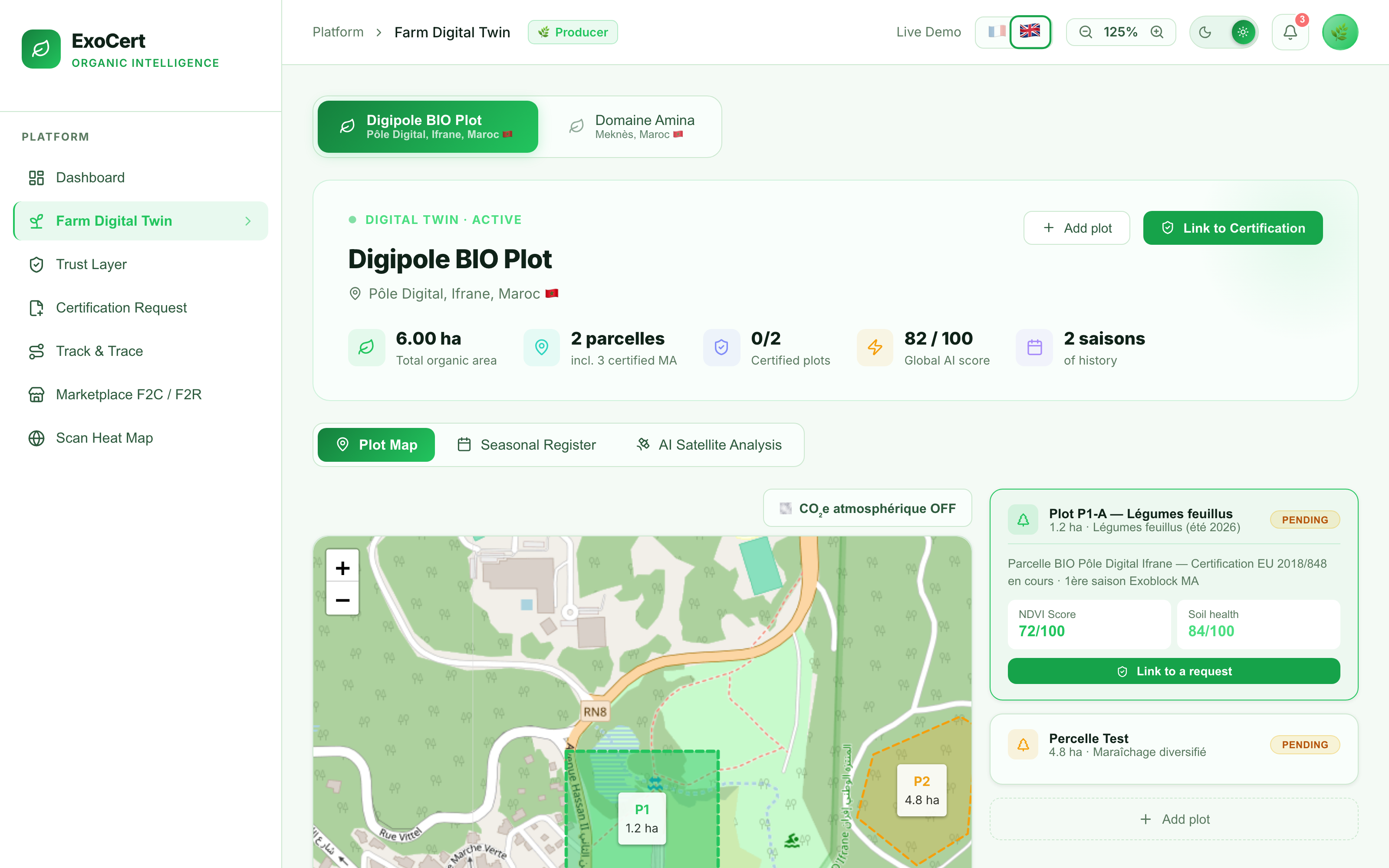The width and height of the screenshot is (1389, 868).
Task: Open AI Satellite Analysis tab
Action: pyautogui.click(x=709, y=445)
